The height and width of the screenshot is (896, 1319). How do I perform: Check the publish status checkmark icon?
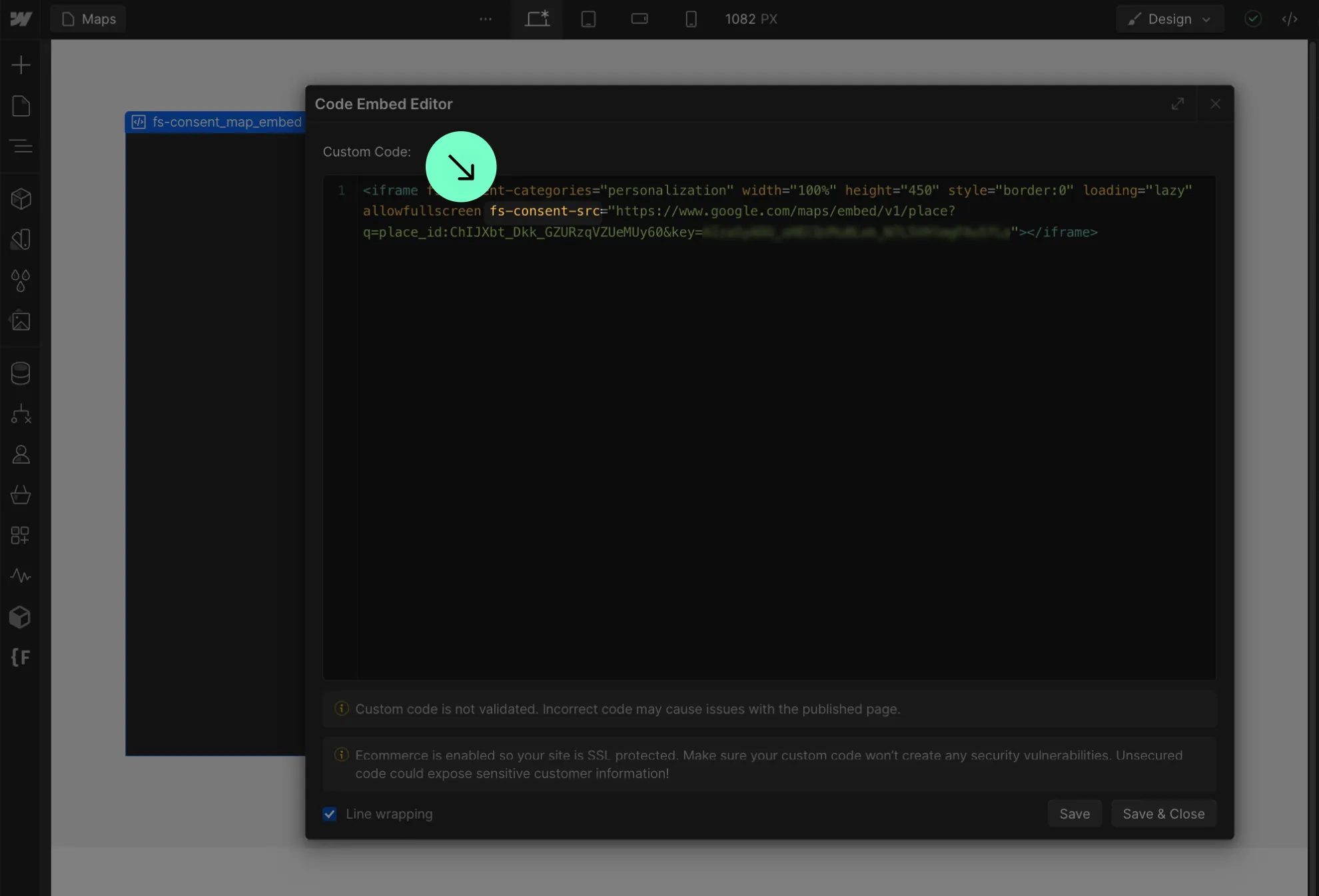[1253, 19]
